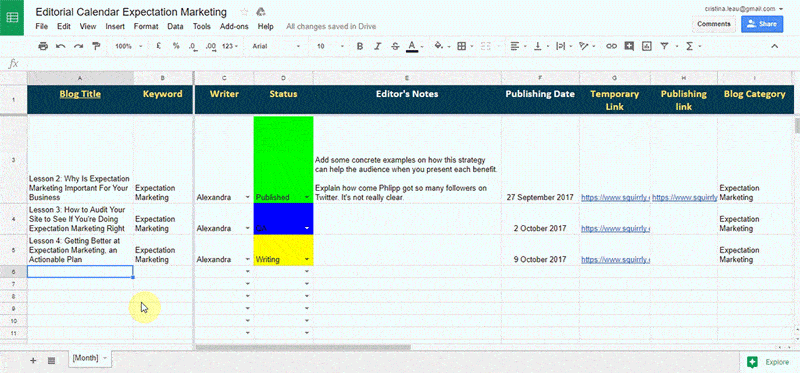
Task: Undo the last action
Action: (x=61, y=46)
